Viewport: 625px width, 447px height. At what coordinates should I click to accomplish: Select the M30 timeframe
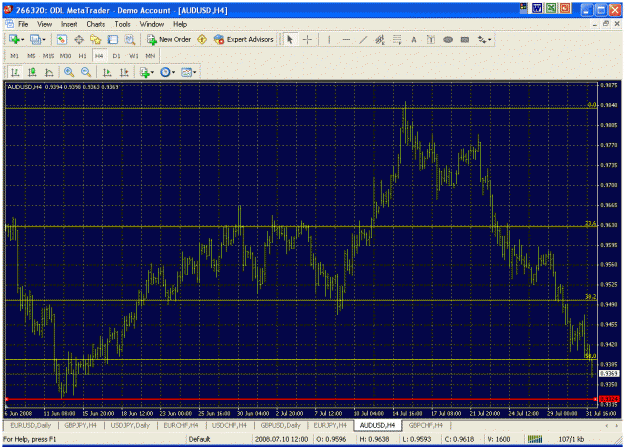(x=65, y=56)
